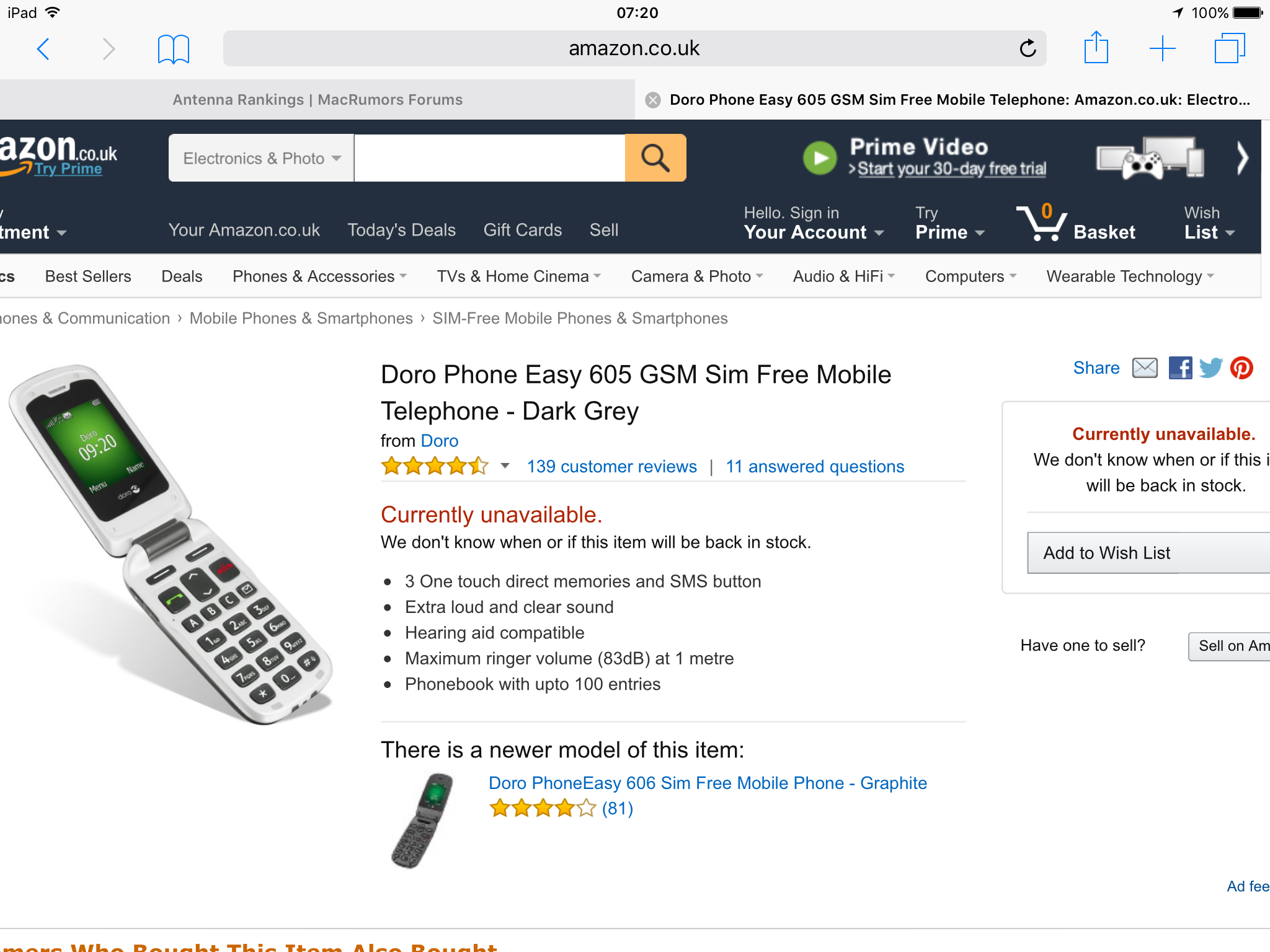Screen dimensions: 1270x952
Task: Expand Phones & Accessories menu
Action: coord(319,276)
